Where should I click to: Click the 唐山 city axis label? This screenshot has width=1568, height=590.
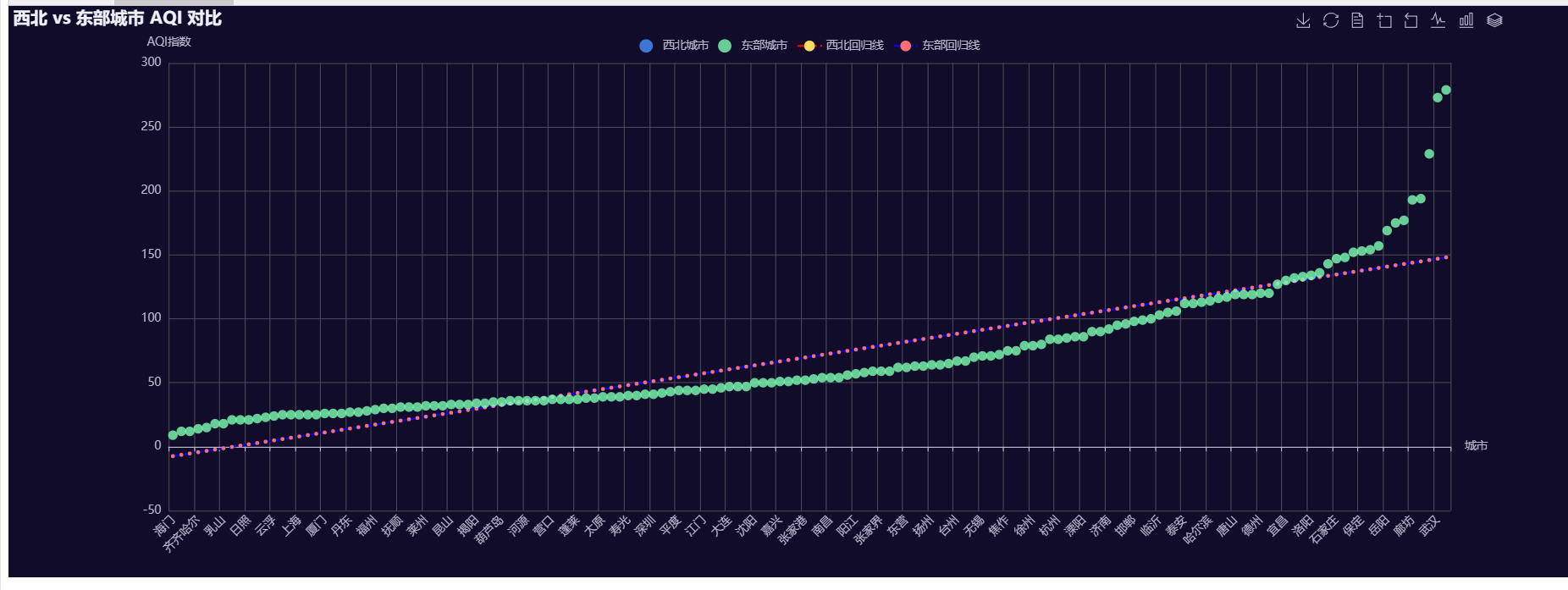[x=1226, y=526]
